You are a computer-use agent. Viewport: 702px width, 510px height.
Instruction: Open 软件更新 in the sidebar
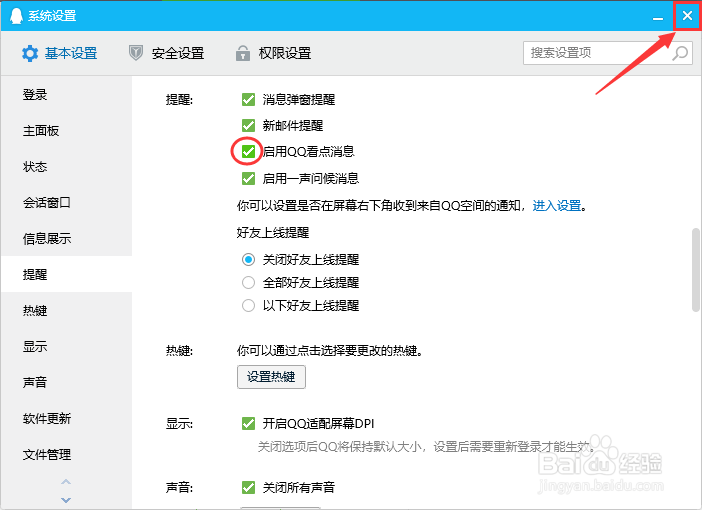click(66, 418)
